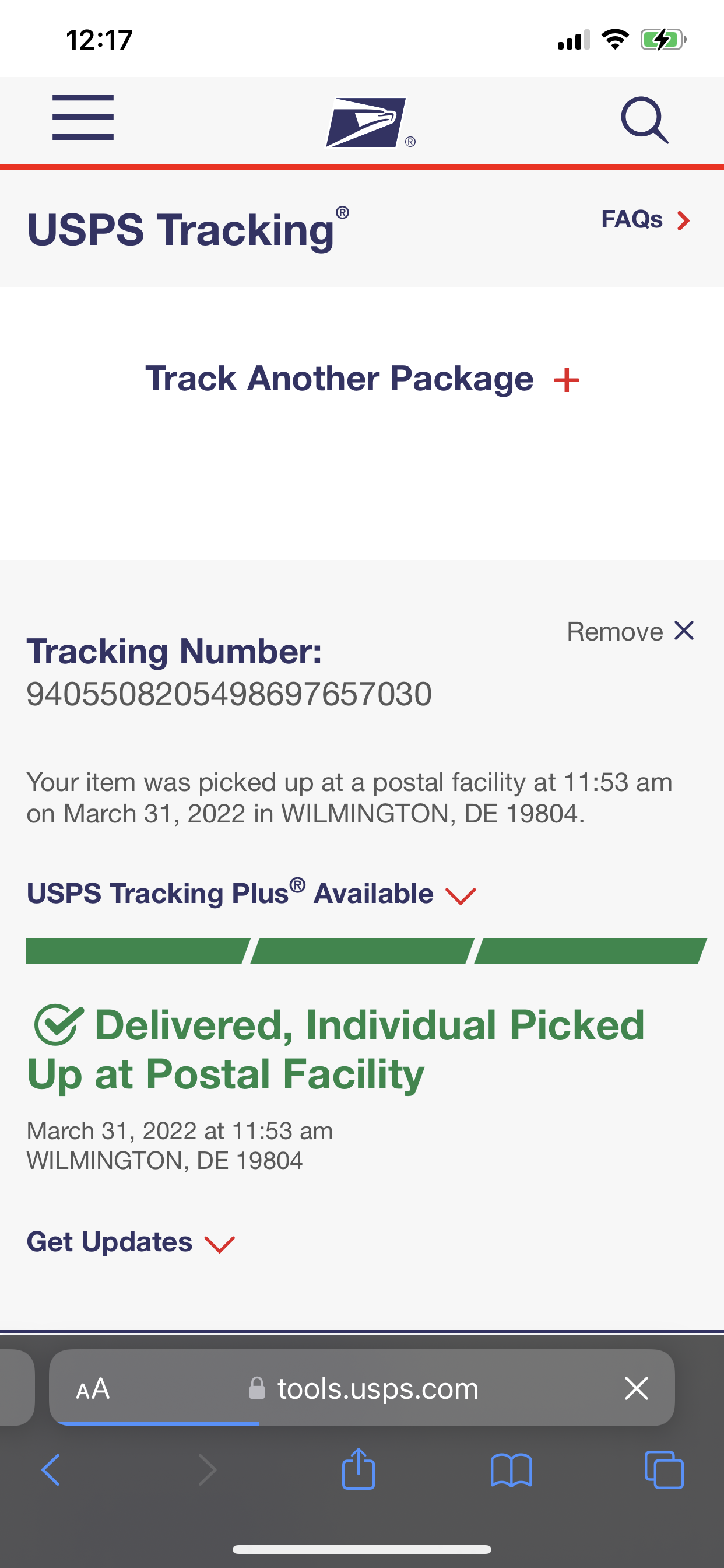Tap Safari's back arrow
The image size is (724, 1568).
pos(51,1470)
